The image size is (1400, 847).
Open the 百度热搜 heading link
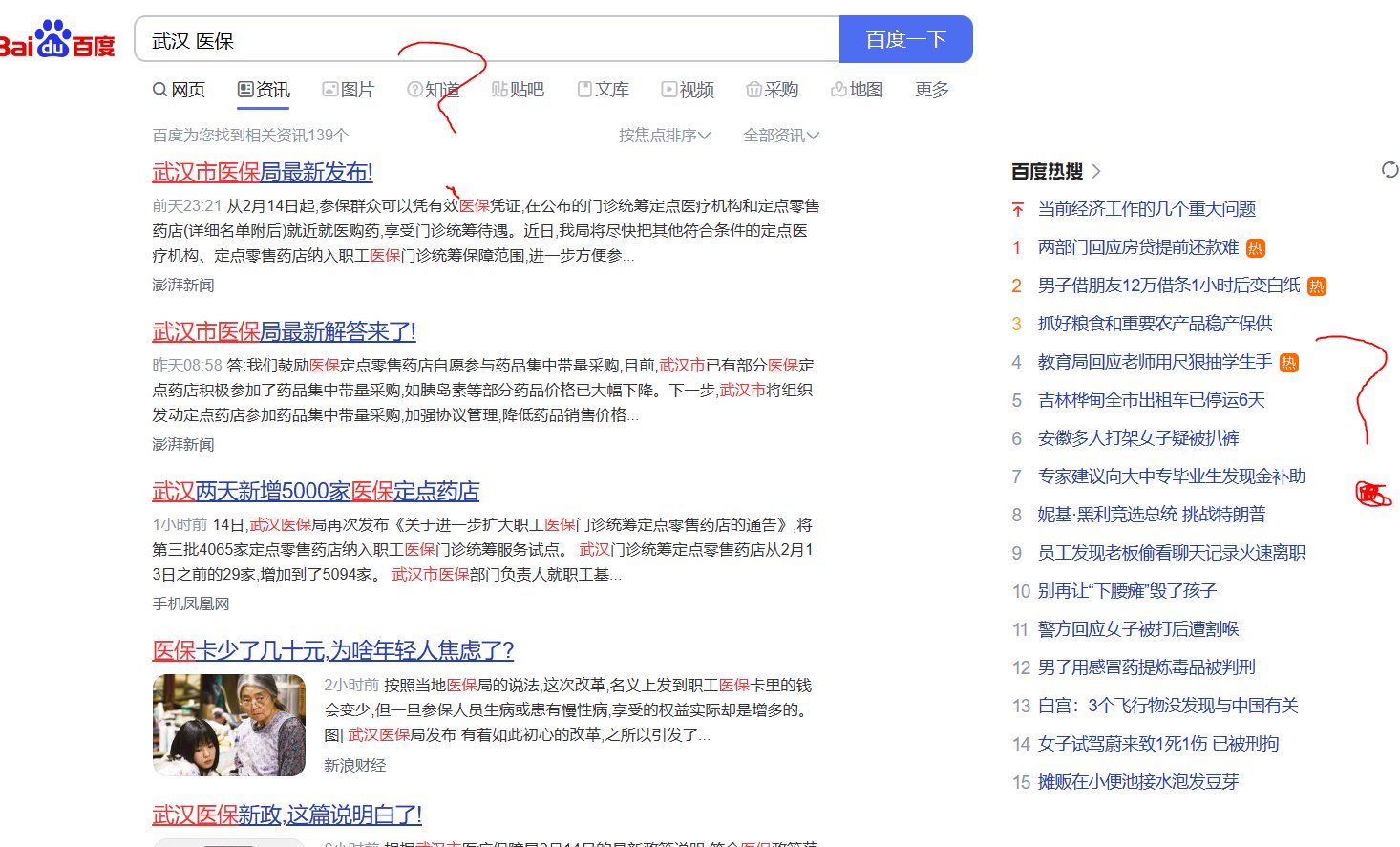1047,171
